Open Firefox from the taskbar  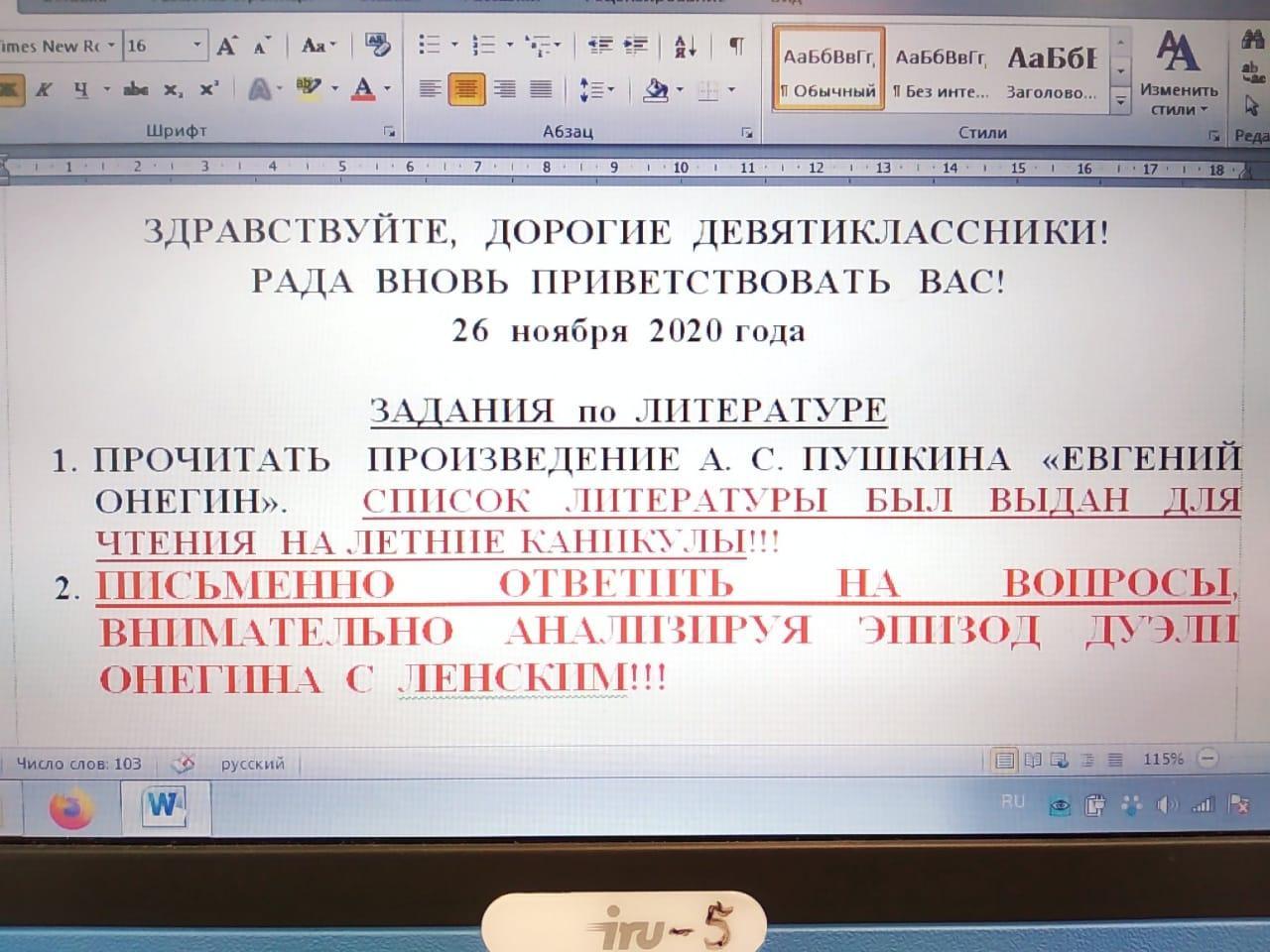coord(70,809)
